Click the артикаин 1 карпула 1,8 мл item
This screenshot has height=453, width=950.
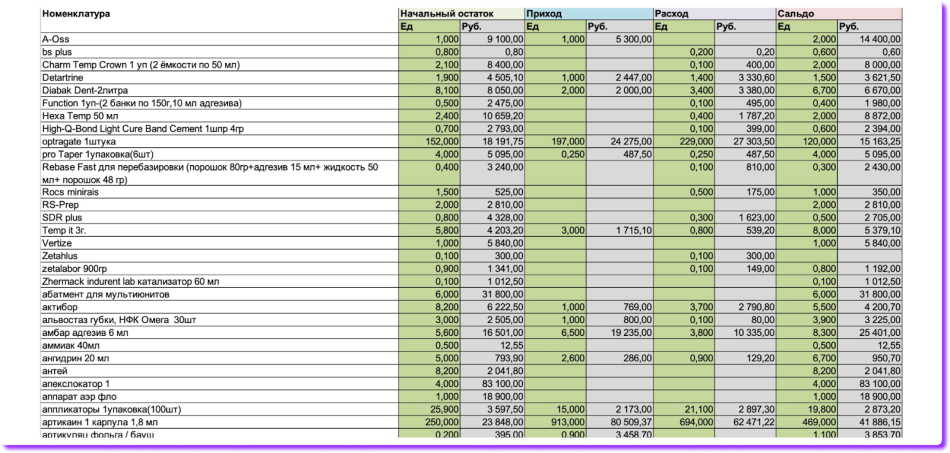(100, 422)
